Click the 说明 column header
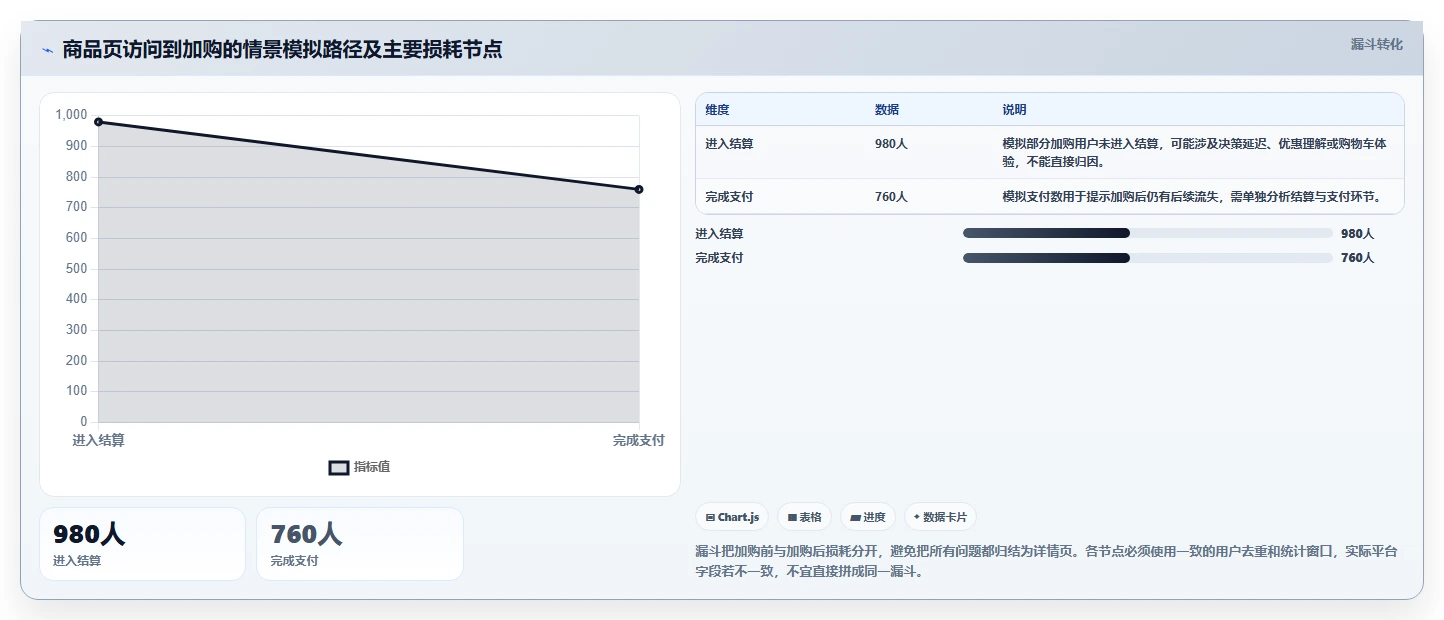The height and width of the screenshot is (620, 1444). coord(1015,110)
